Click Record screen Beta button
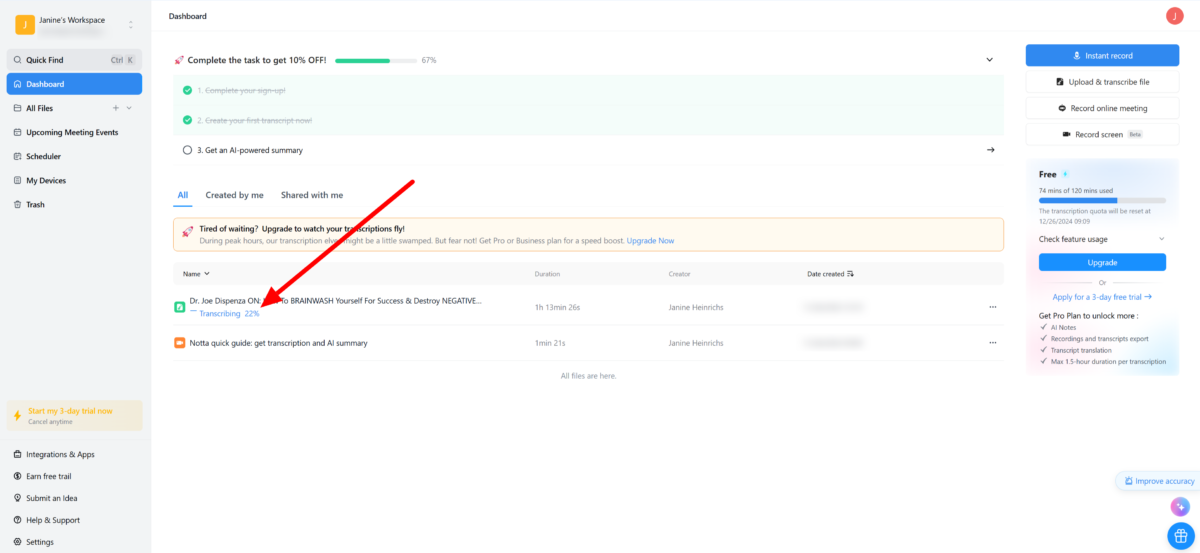The height and width of the screenshot is (553, 1200). (1102, 134)
